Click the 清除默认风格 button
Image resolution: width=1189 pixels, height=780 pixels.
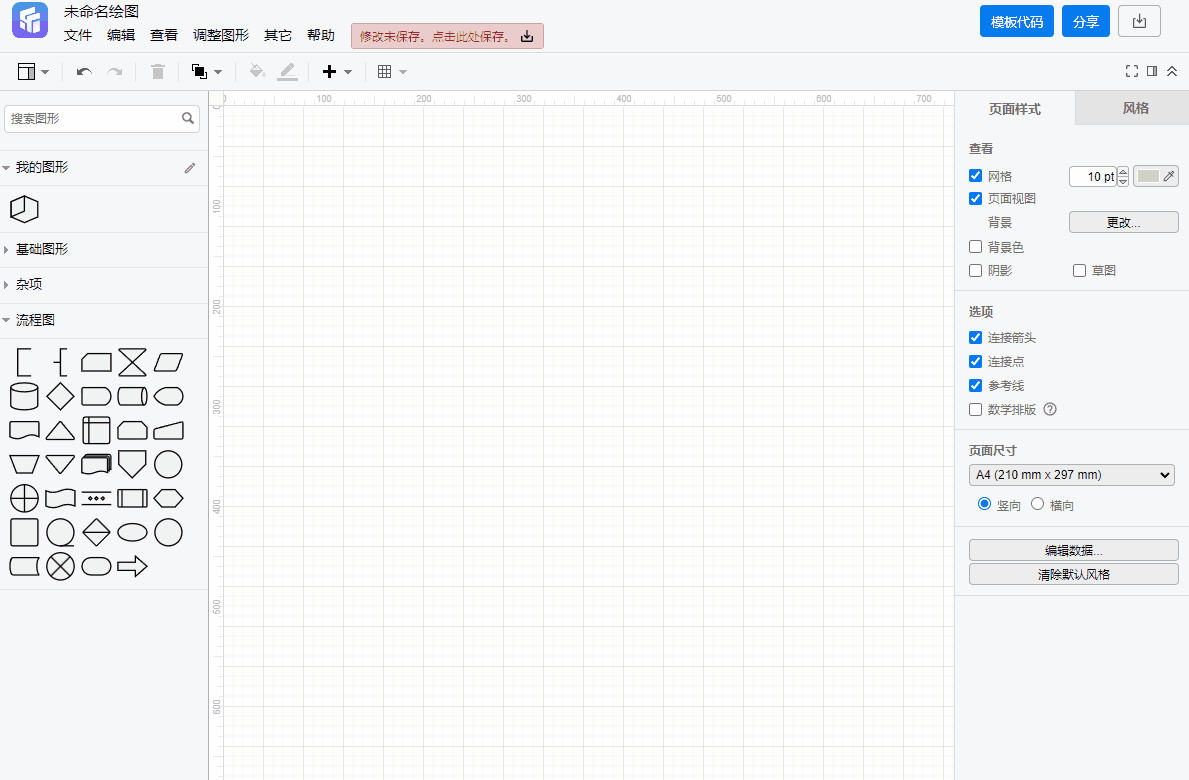click(x=1073, y=575)
